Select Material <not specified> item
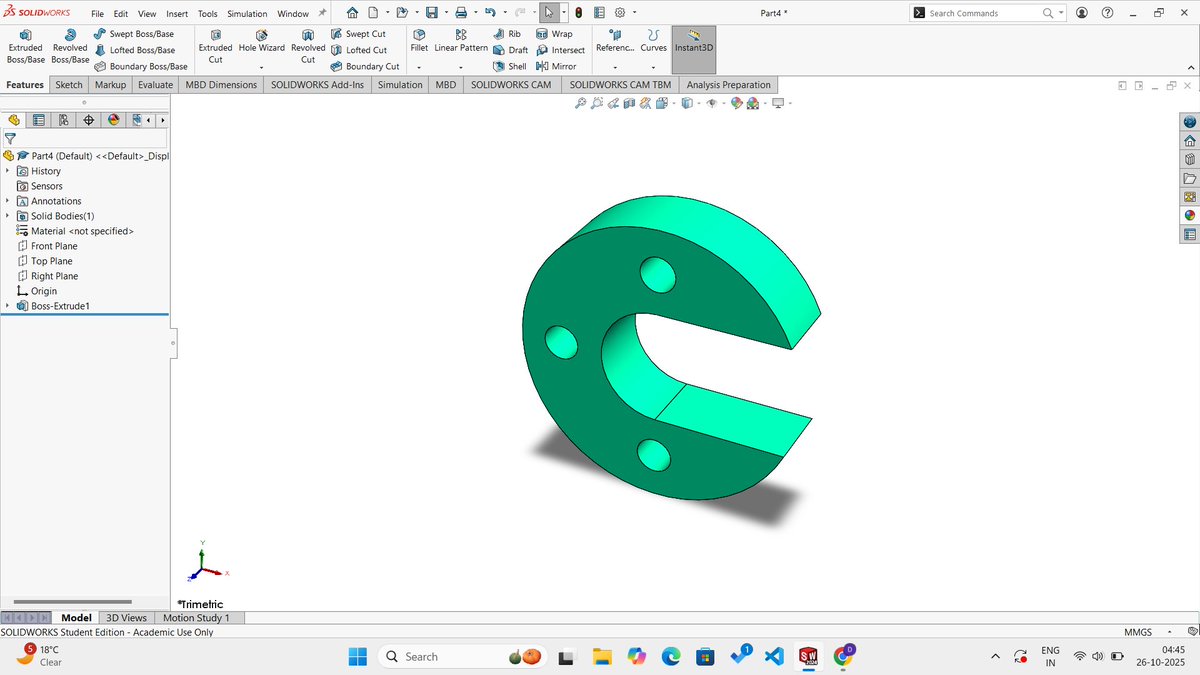Screen dimensions: 1200x675 75,231
